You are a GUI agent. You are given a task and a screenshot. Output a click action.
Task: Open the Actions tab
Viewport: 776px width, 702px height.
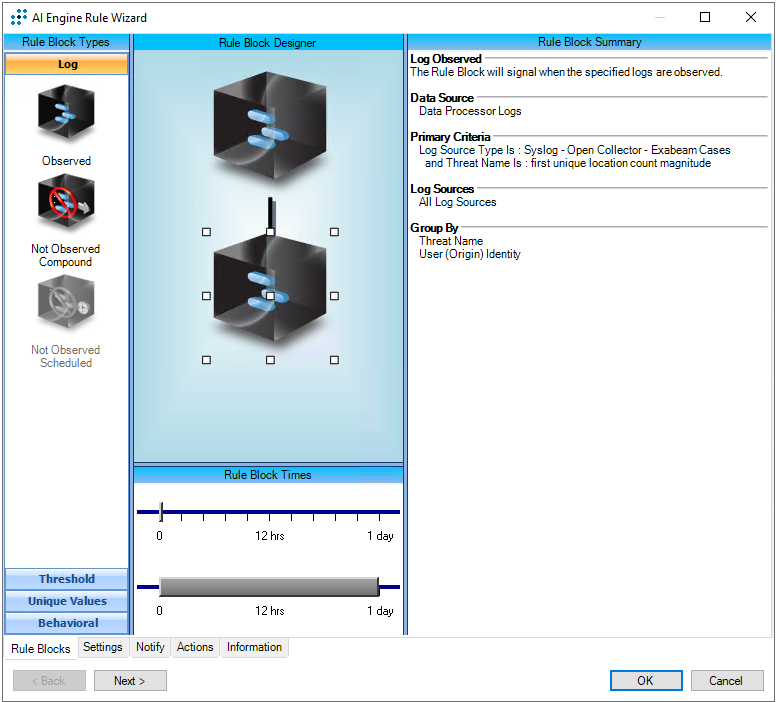[195, 647]
